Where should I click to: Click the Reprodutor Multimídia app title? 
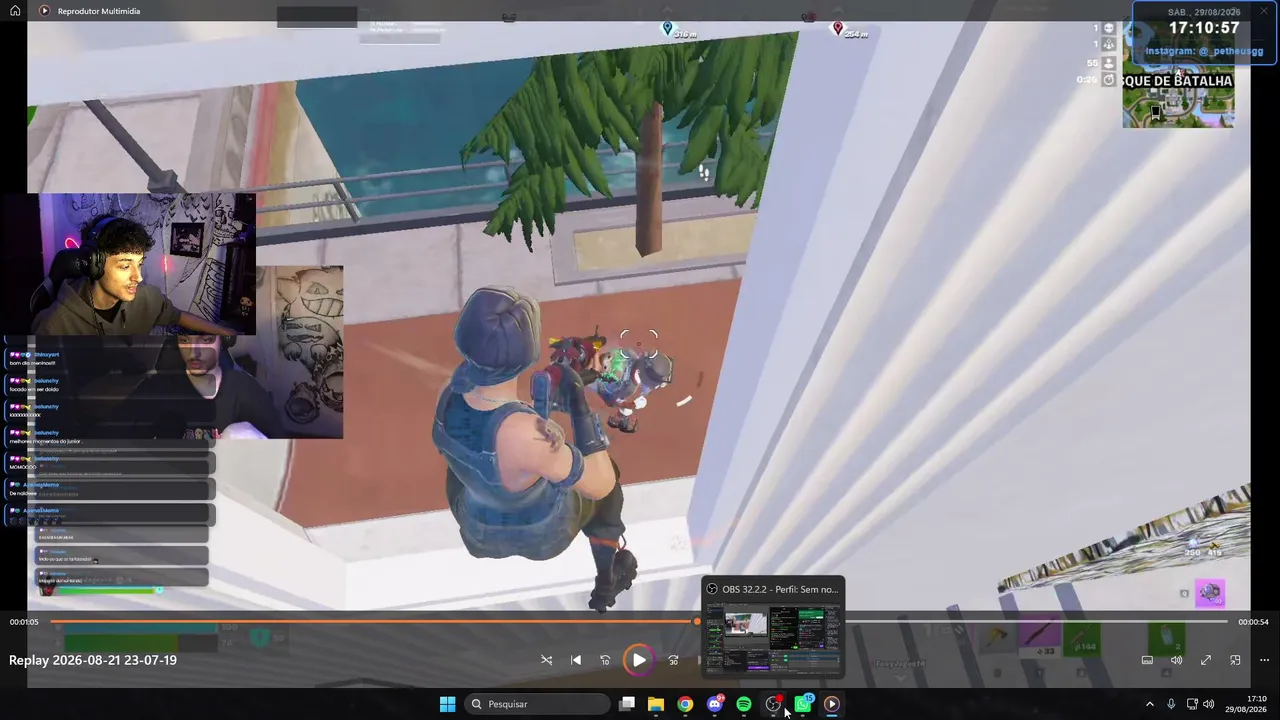point(99,11)
